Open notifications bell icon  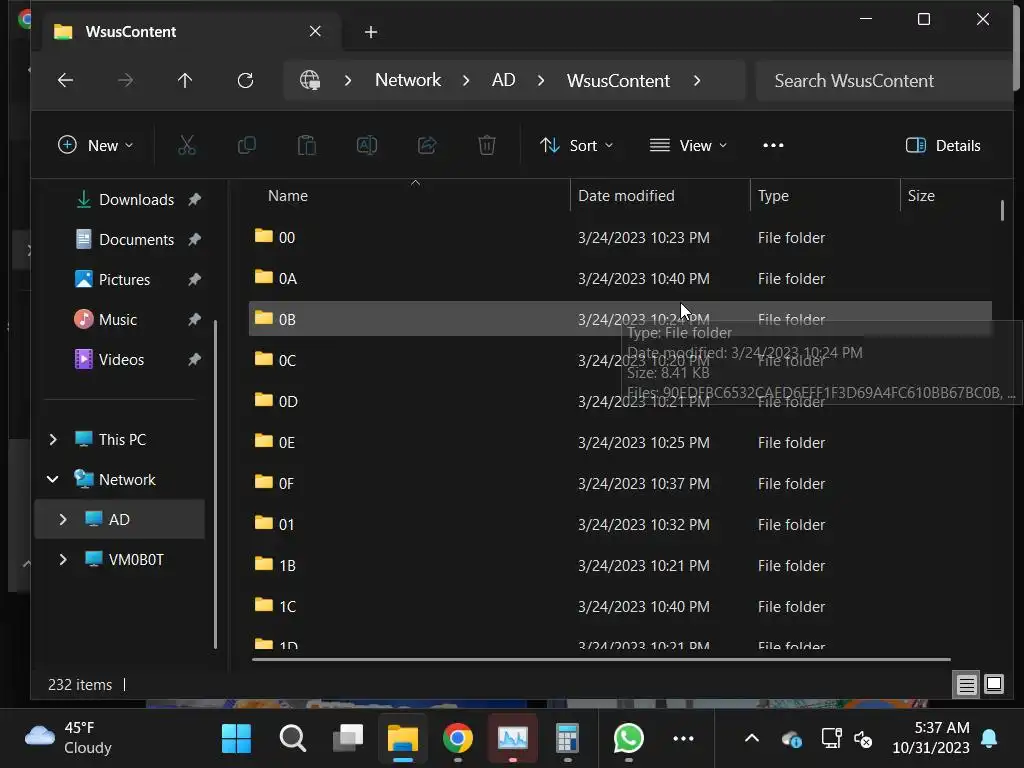(x=989, y=739)
